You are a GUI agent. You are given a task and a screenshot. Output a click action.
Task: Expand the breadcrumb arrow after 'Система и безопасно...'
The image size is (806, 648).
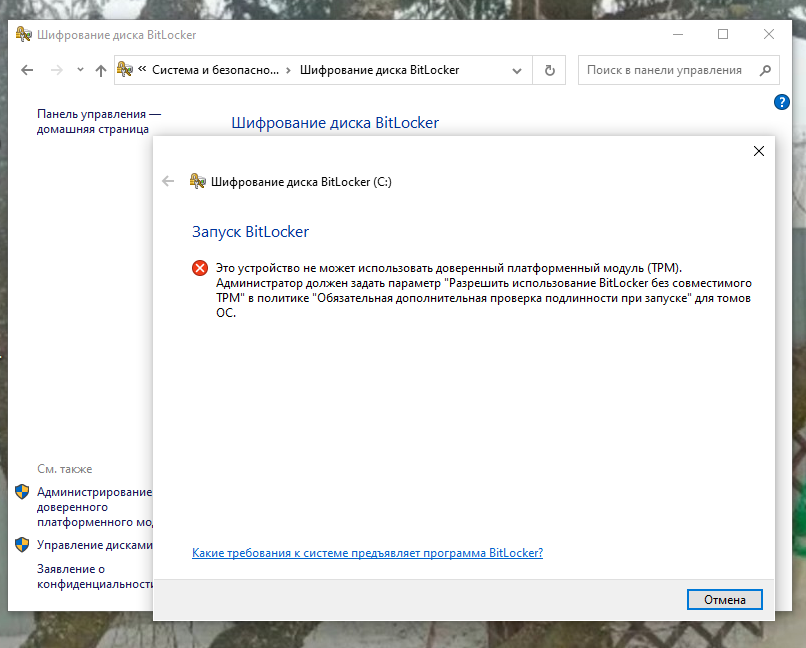288,70
